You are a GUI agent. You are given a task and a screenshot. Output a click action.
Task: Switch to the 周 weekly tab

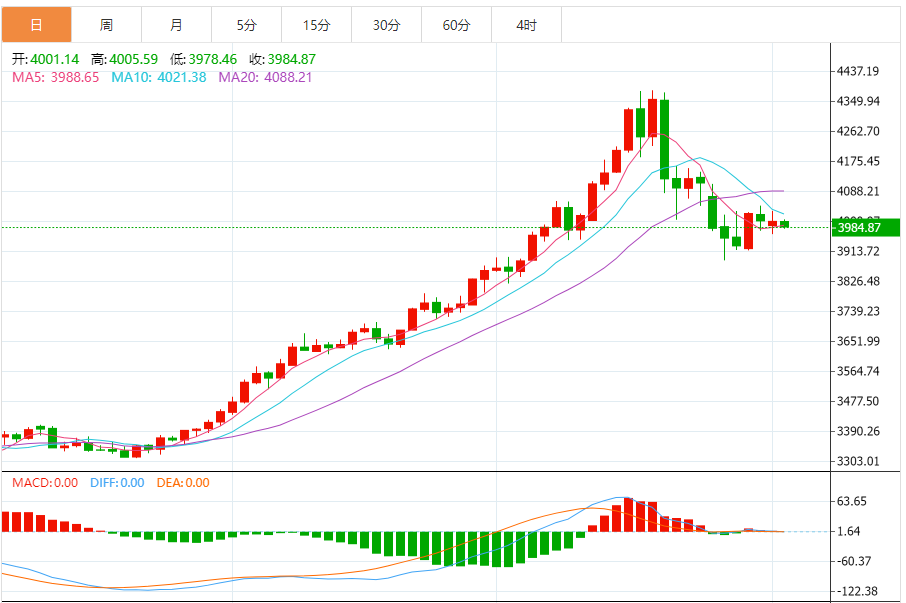click(106, 24)
